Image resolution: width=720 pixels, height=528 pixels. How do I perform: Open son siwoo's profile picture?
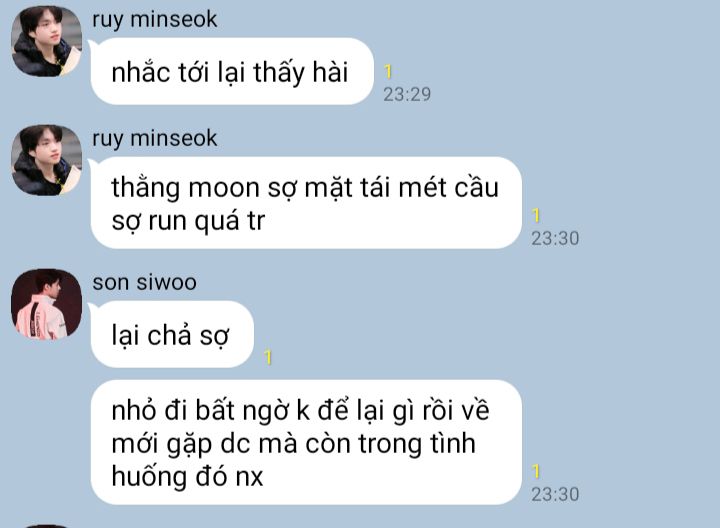(46, 304)
